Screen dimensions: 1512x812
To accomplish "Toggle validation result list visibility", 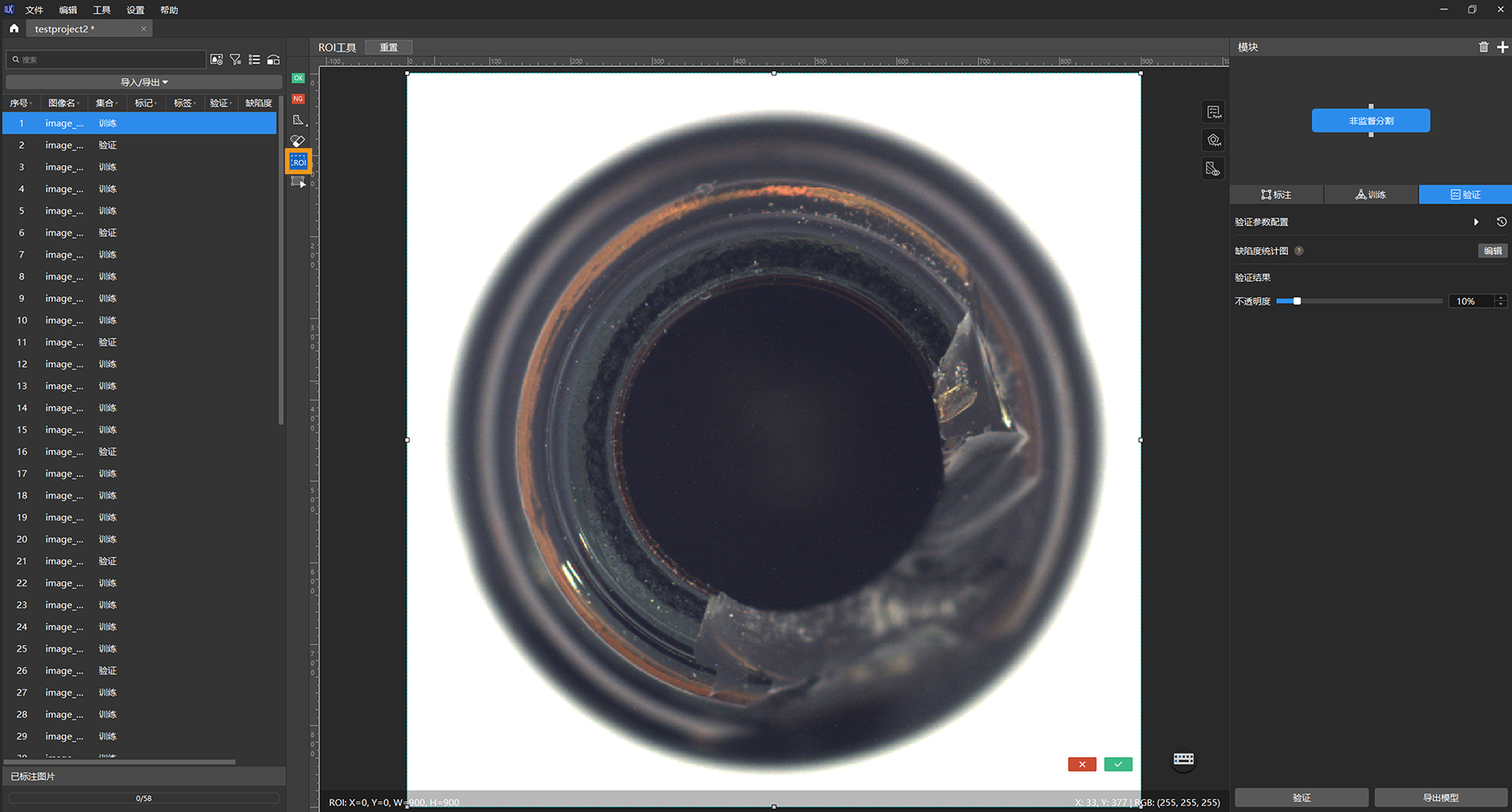I will [x=1213, y=111].
